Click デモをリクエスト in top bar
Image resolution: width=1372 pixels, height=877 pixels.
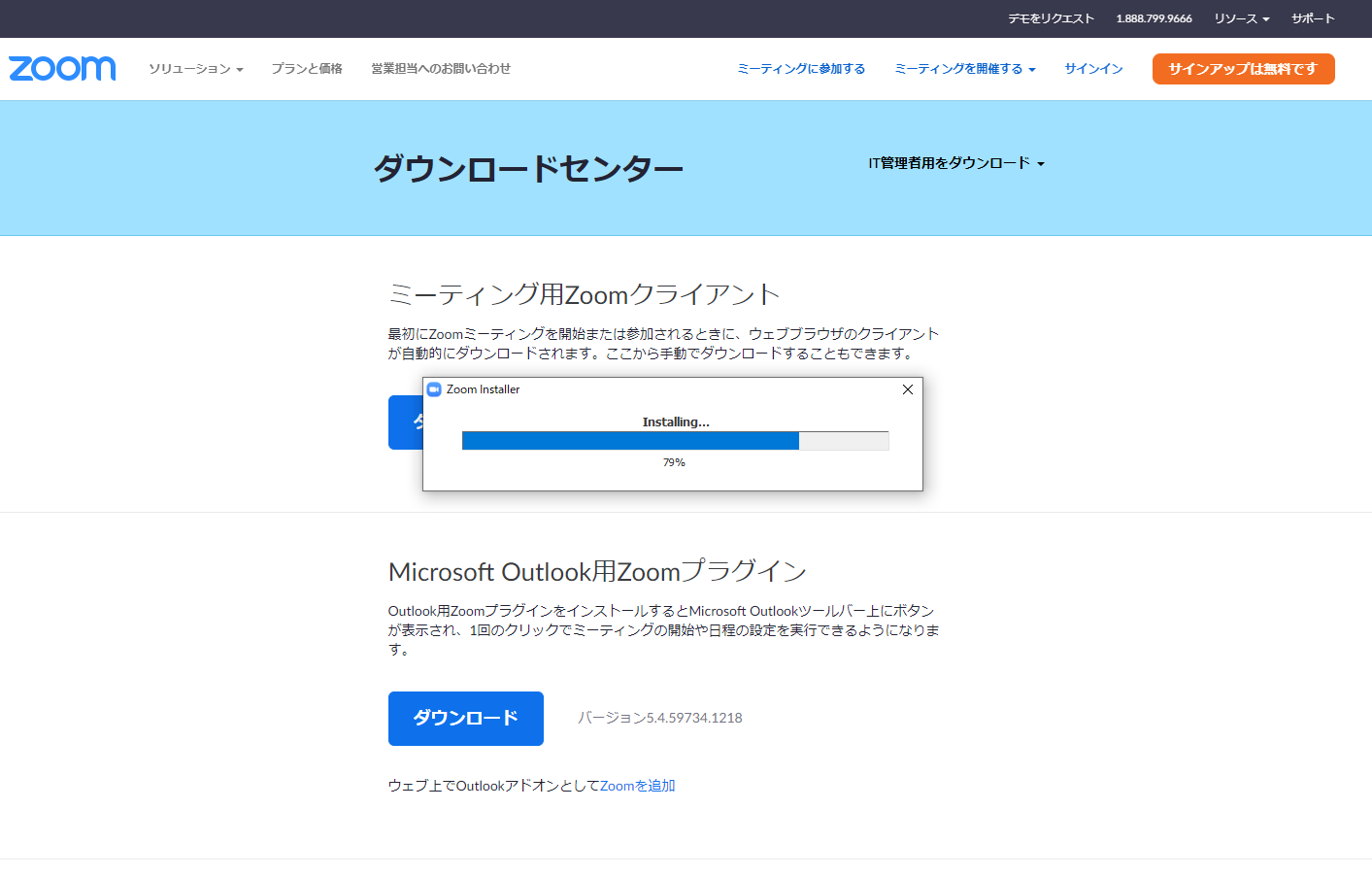tap(1051, 18)
